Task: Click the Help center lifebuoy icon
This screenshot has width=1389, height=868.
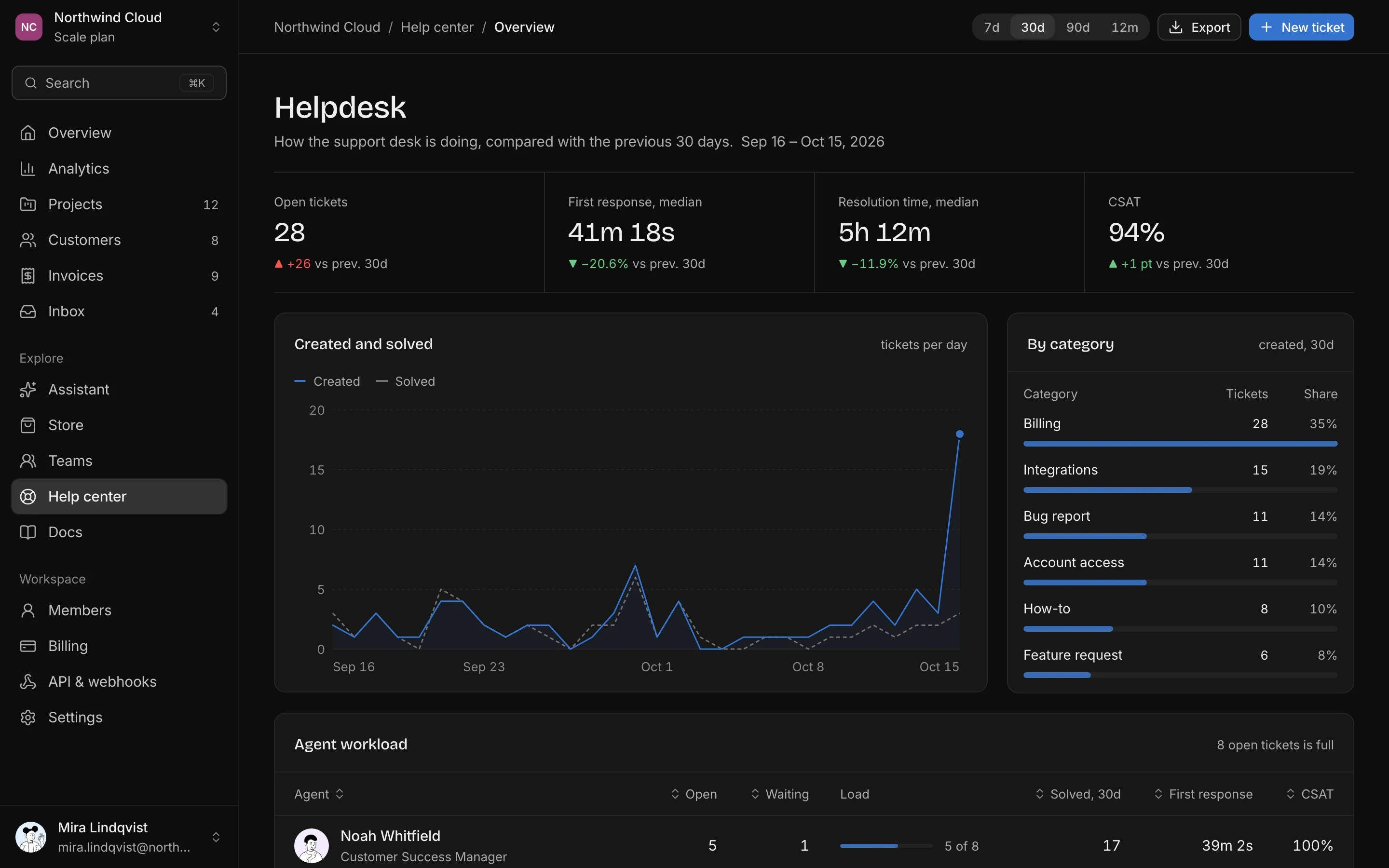Action: [x=27, y=497]
